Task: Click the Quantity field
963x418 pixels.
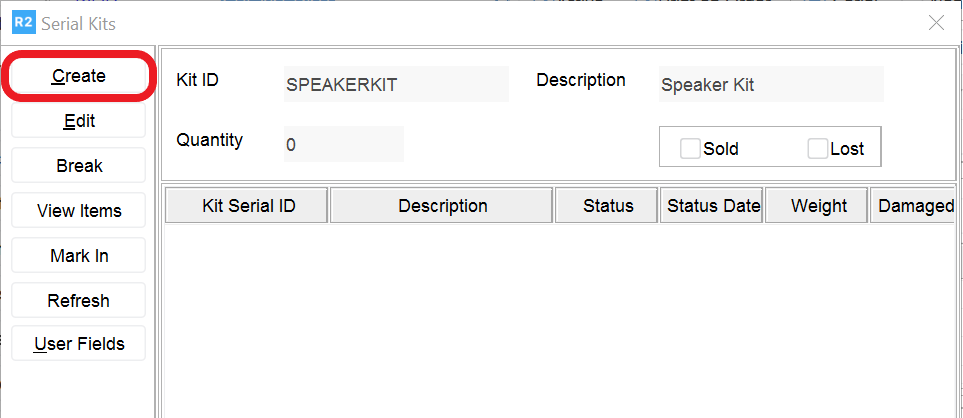Action: coord(343,145)
